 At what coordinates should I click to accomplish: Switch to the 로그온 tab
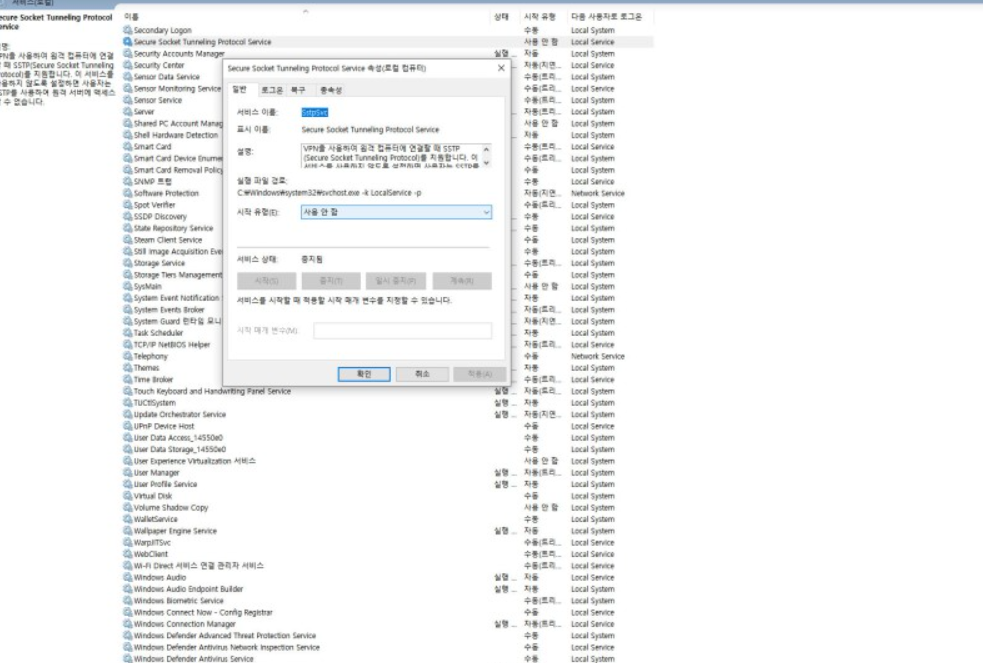[271, 90]
